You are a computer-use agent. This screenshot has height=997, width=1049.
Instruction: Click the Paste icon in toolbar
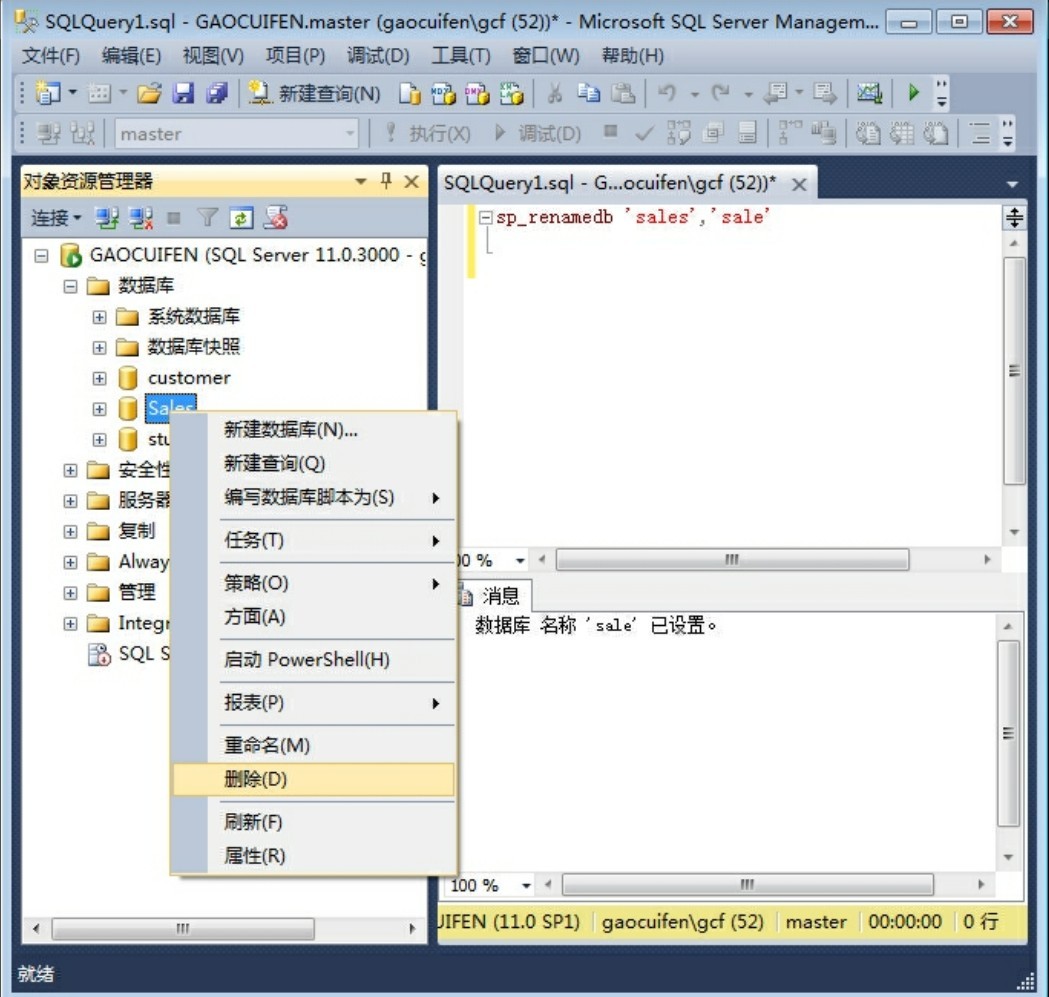click(623, 93)
